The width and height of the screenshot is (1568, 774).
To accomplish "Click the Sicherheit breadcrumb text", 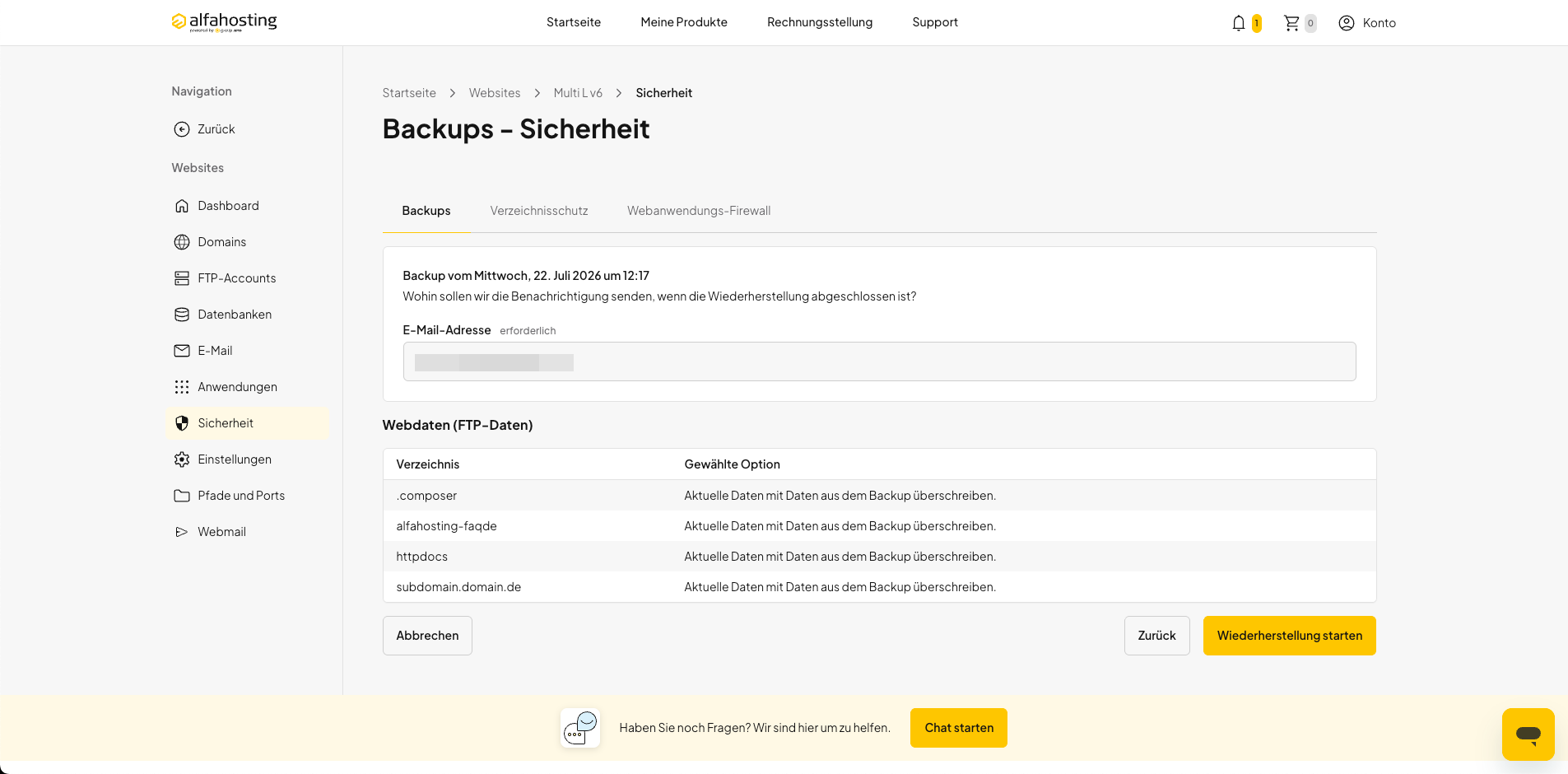I will coord(663,93).
